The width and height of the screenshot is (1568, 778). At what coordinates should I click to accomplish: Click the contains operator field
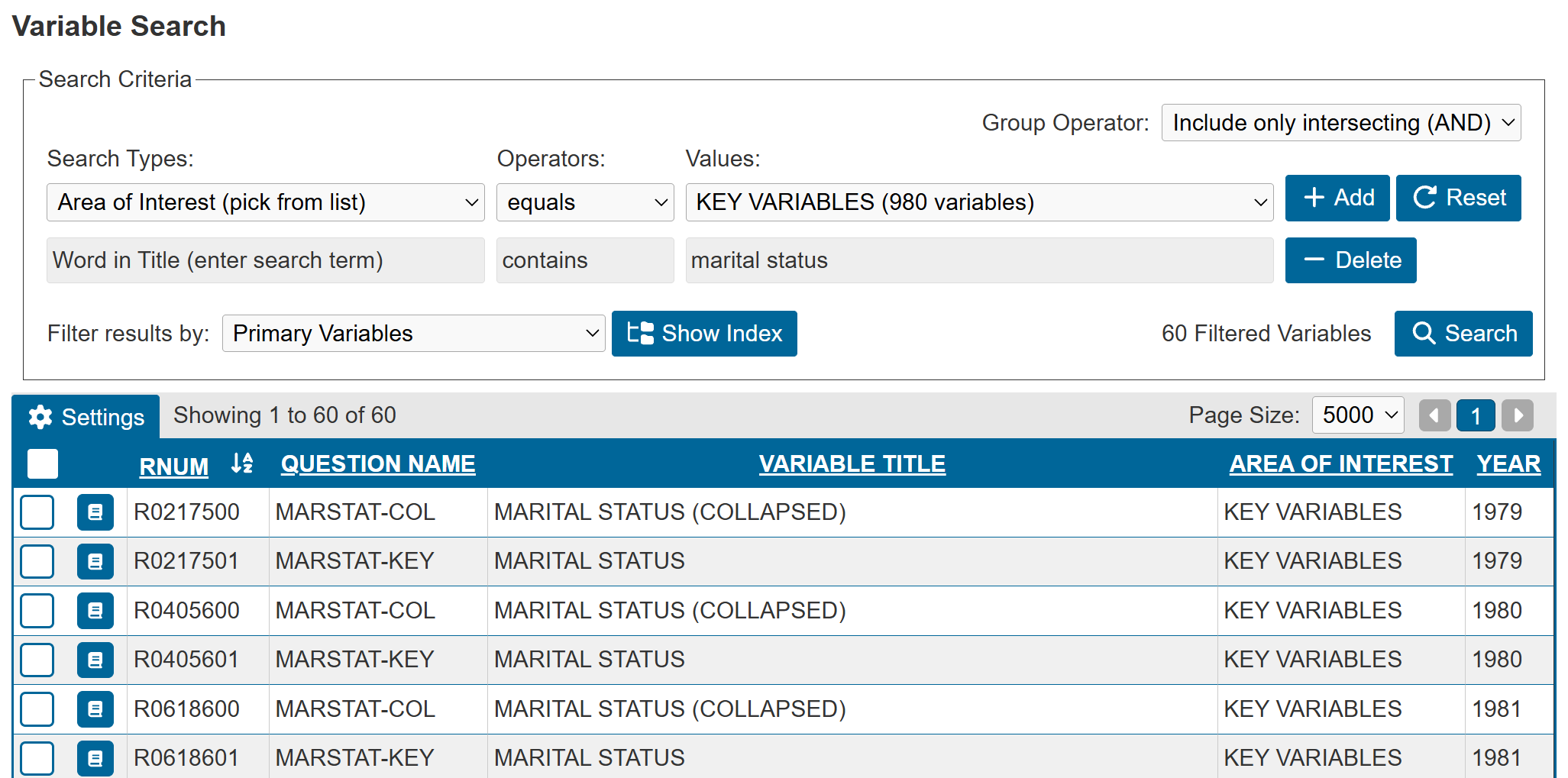coord(585,260)
